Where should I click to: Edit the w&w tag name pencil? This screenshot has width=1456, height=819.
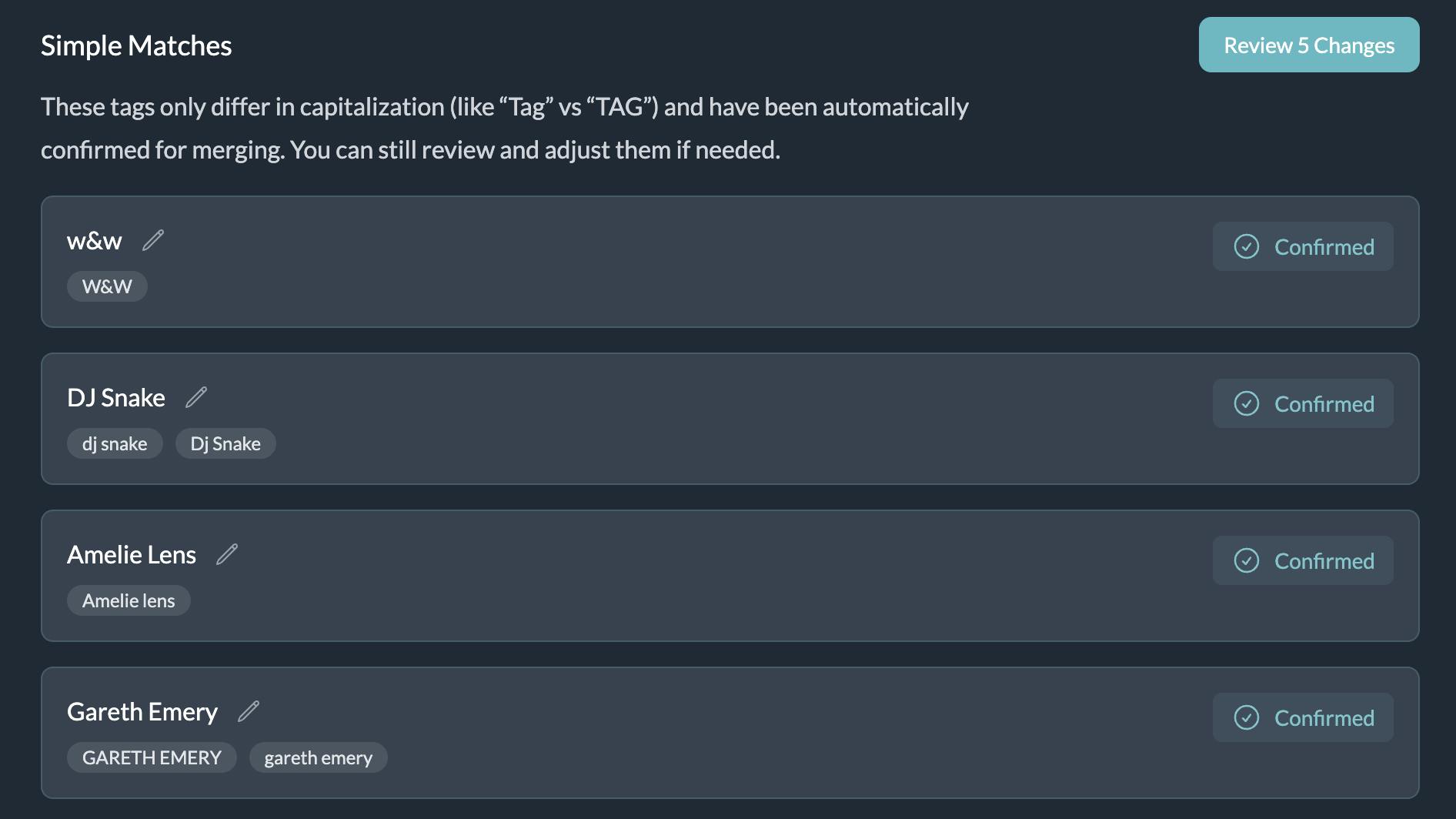pyautogui.click(x=153, y=241)
